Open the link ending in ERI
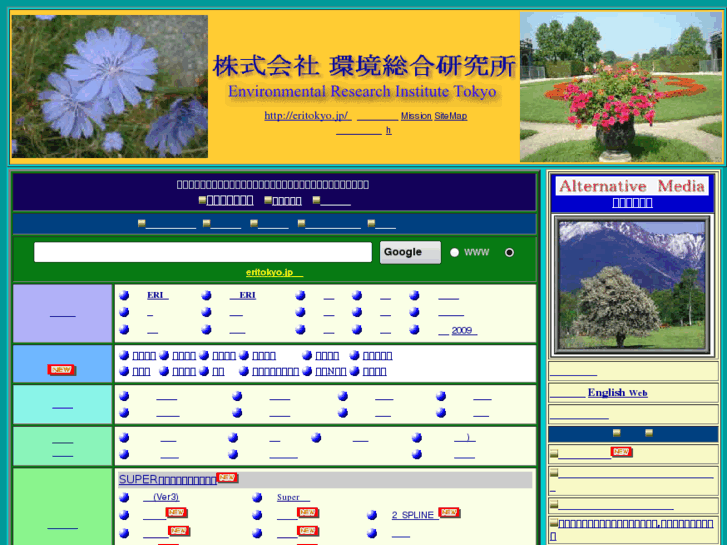The width and height of the screenshot is (727, 545). pos(242,295)
